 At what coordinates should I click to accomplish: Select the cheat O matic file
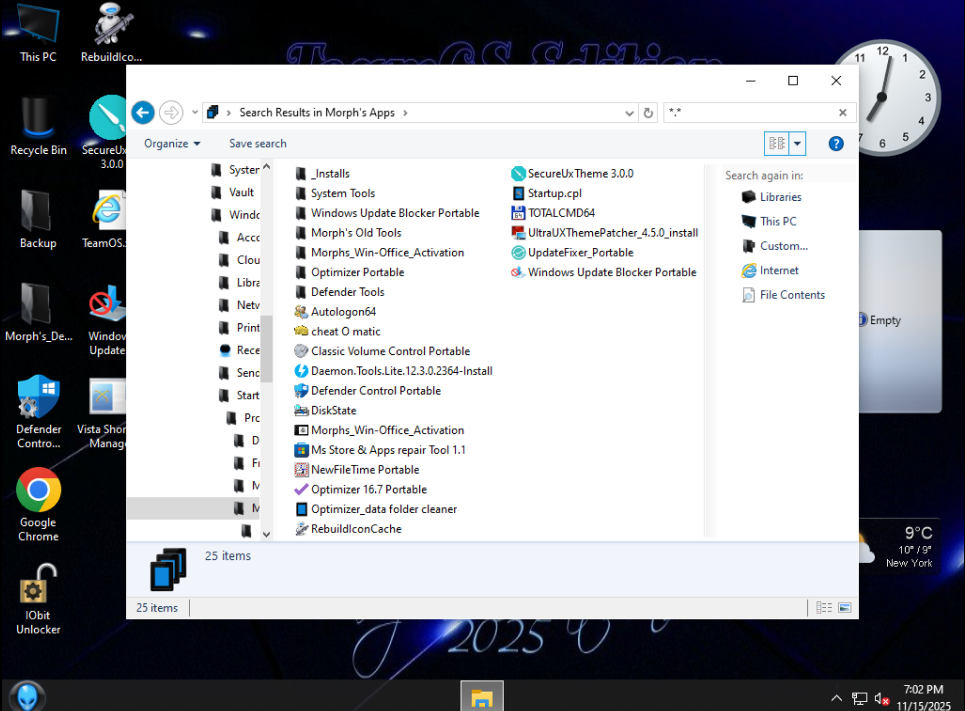pyautogui.click(x=345, y=331)
